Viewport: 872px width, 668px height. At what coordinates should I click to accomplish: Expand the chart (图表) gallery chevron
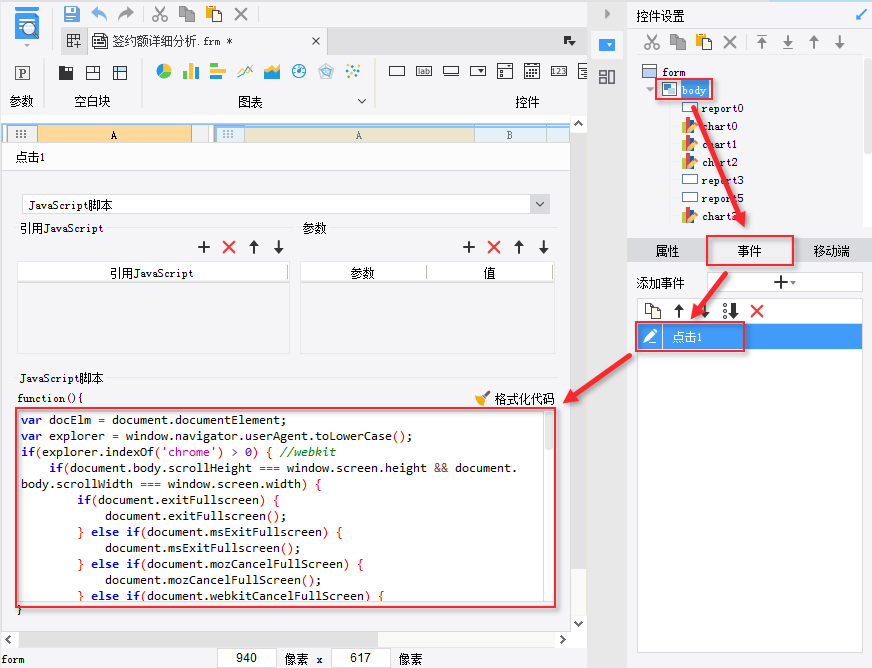[362, 101]
